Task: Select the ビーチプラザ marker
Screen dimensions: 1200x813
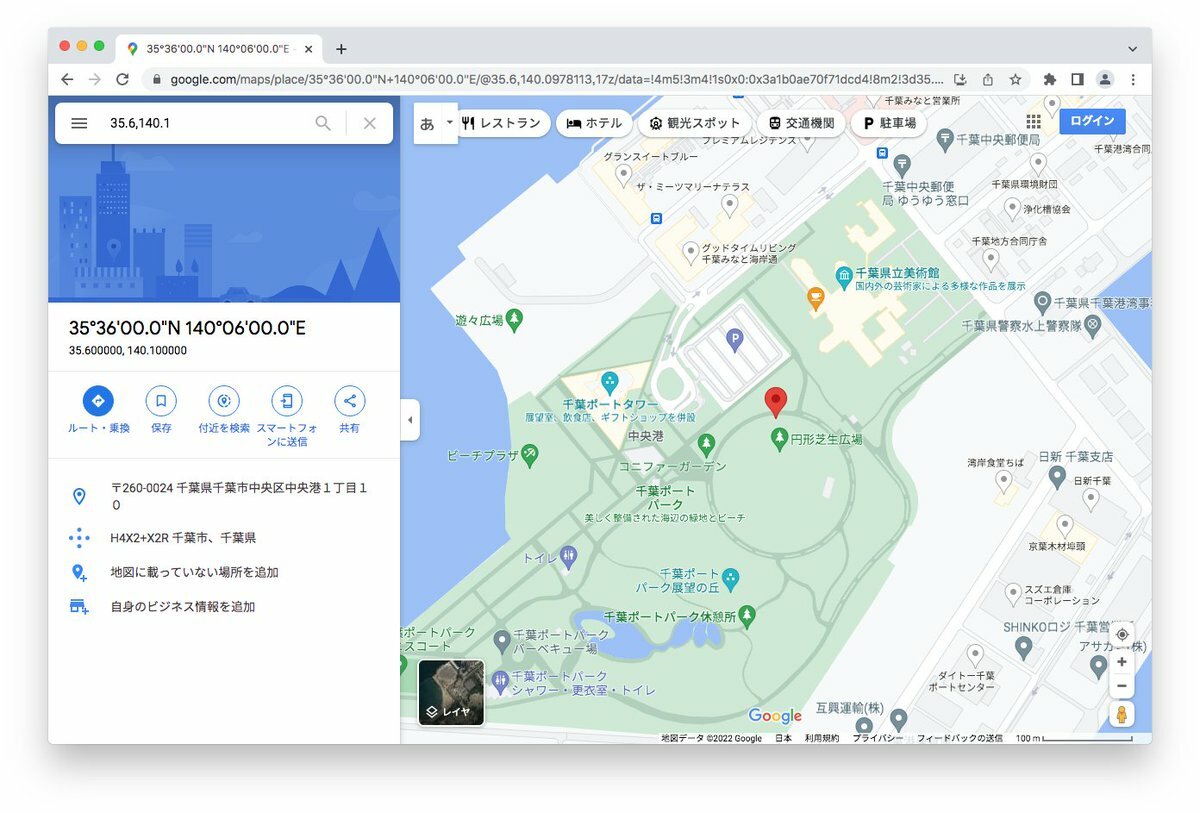Action: click(x=531, y=455)
